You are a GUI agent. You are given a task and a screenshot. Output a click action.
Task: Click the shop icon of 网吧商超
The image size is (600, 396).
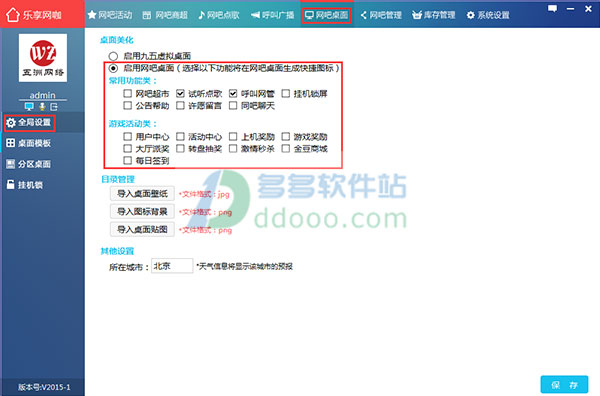coord(147,15)
